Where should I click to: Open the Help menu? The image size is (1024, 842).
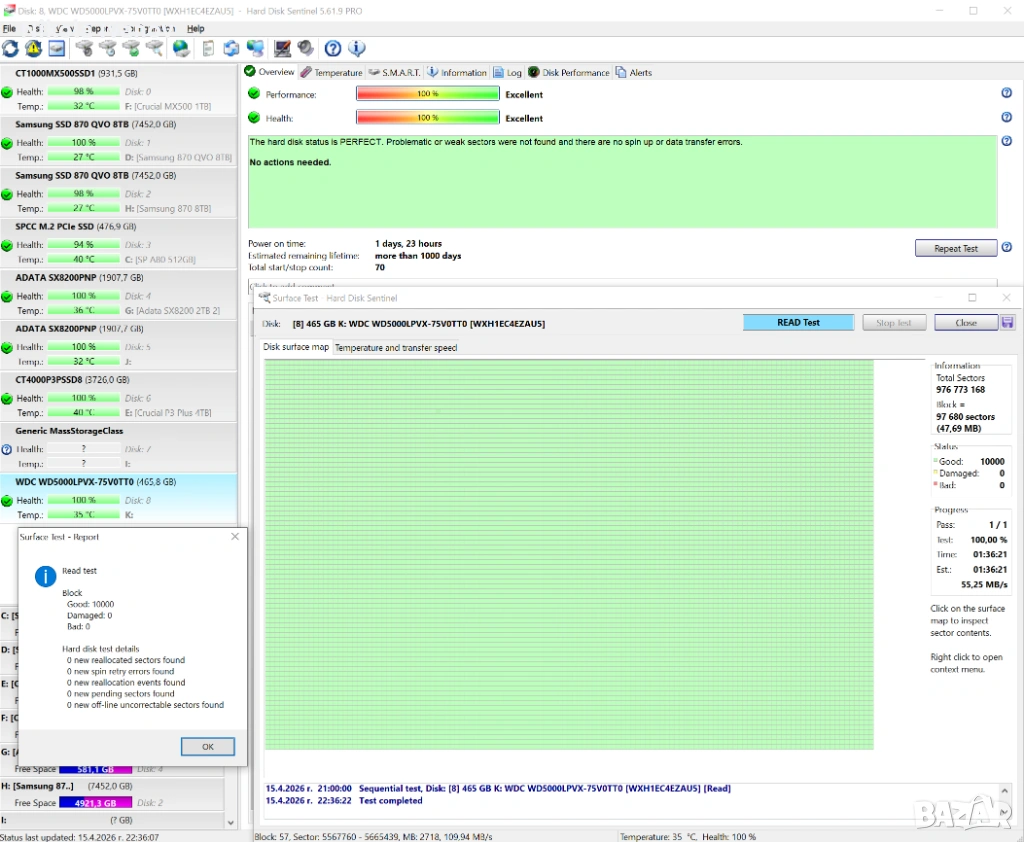coord(196,29)
